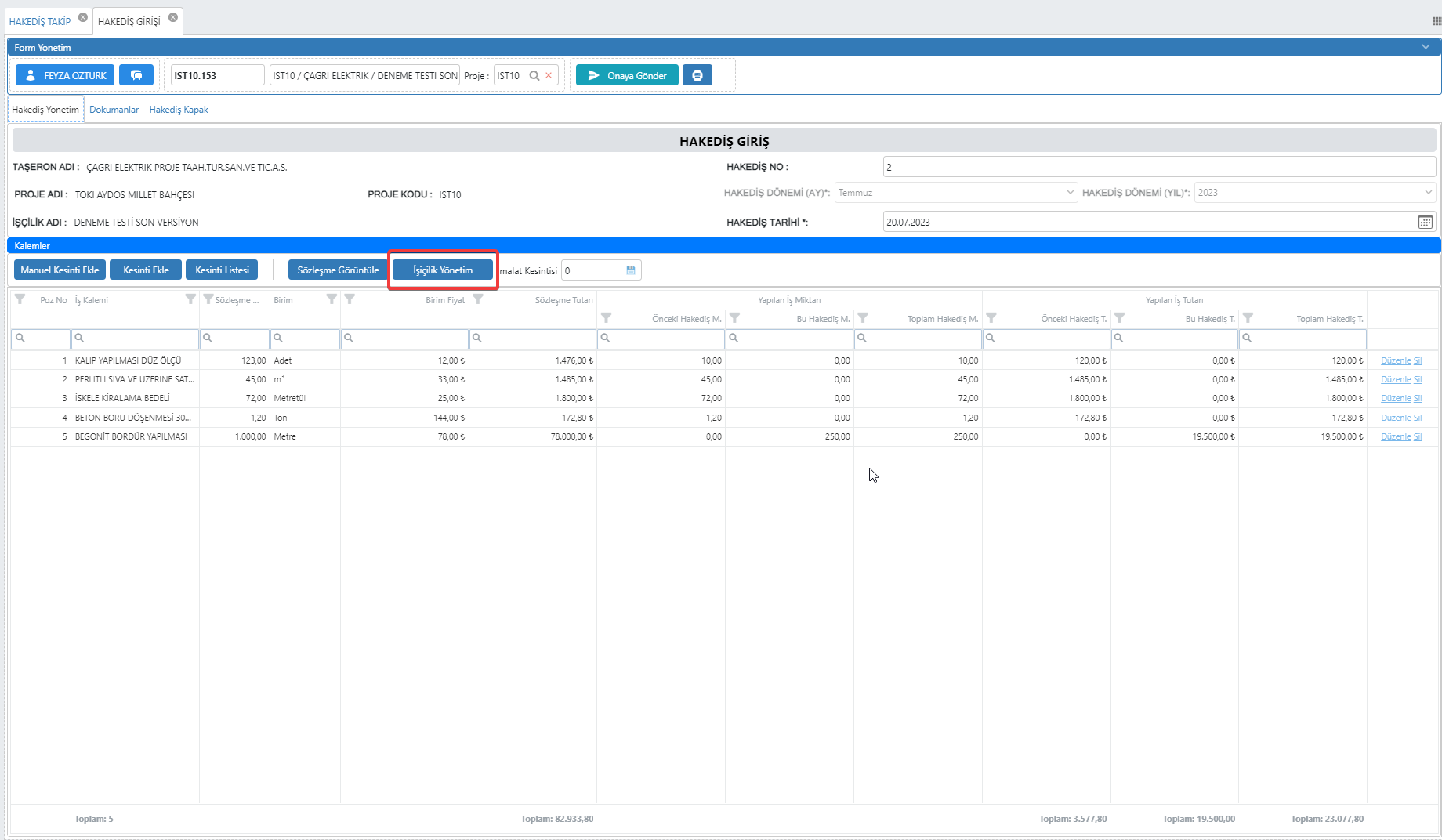This screenshot has width=1442, height=840.
Task: Collapse the Form Yönetim panel
Action: pyautogui.click(x=1426, y=47)
